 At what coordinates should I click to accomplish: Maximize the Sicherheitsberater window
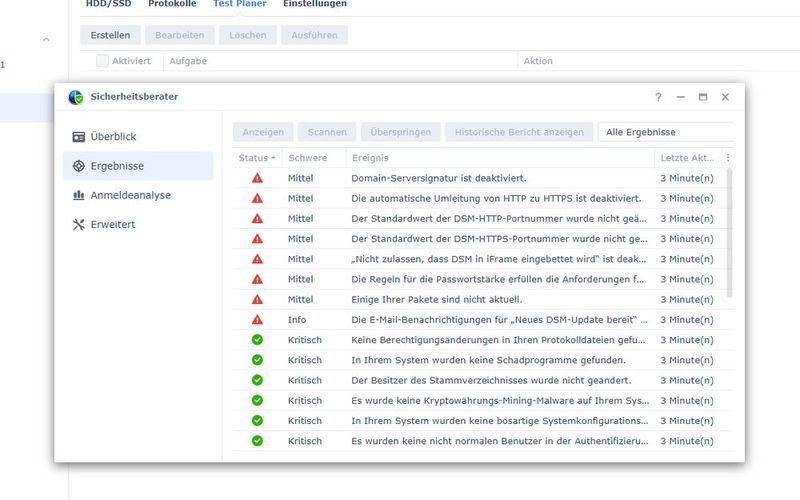tap(703, 97)
